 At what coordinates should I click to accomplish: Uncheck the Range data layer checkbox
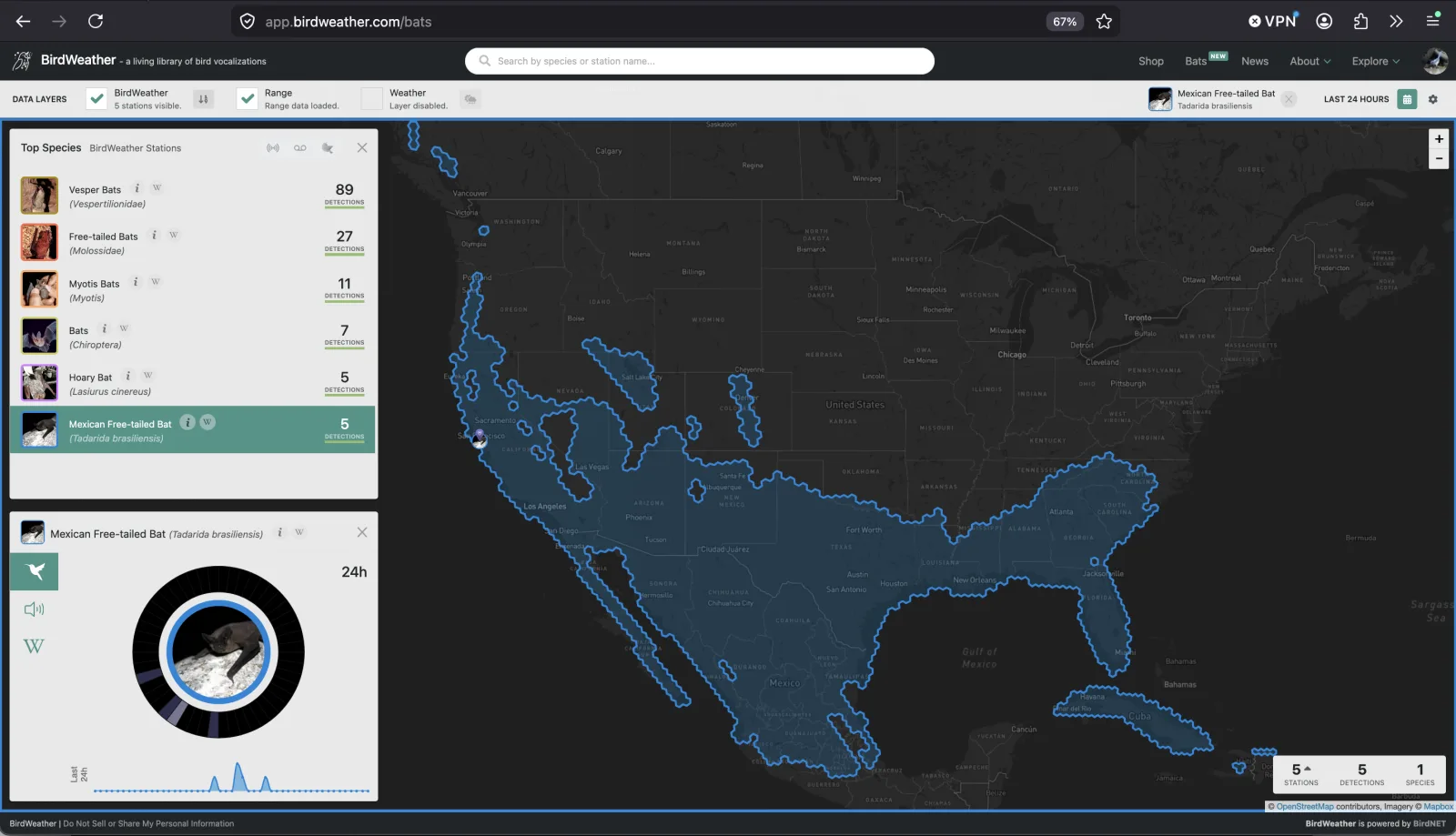point(248,98)
